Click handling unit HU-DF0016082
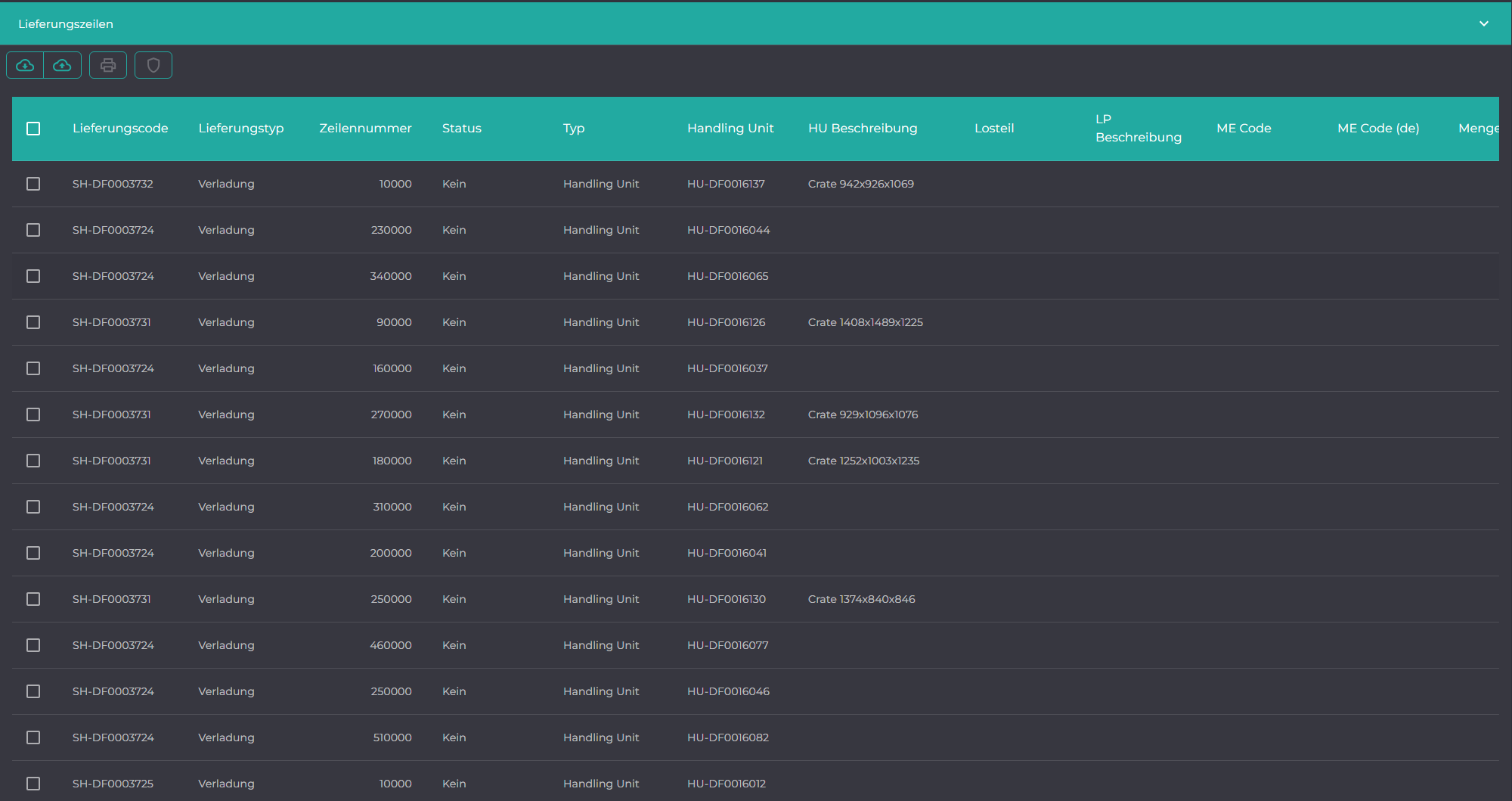 click(x=728, y=737)
